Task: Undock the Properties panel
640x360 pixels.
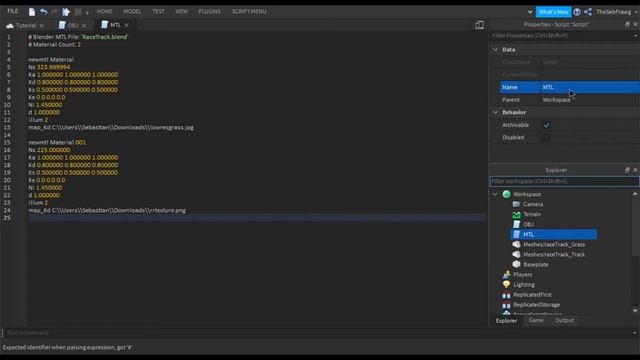Action: [x=627, y=24]
